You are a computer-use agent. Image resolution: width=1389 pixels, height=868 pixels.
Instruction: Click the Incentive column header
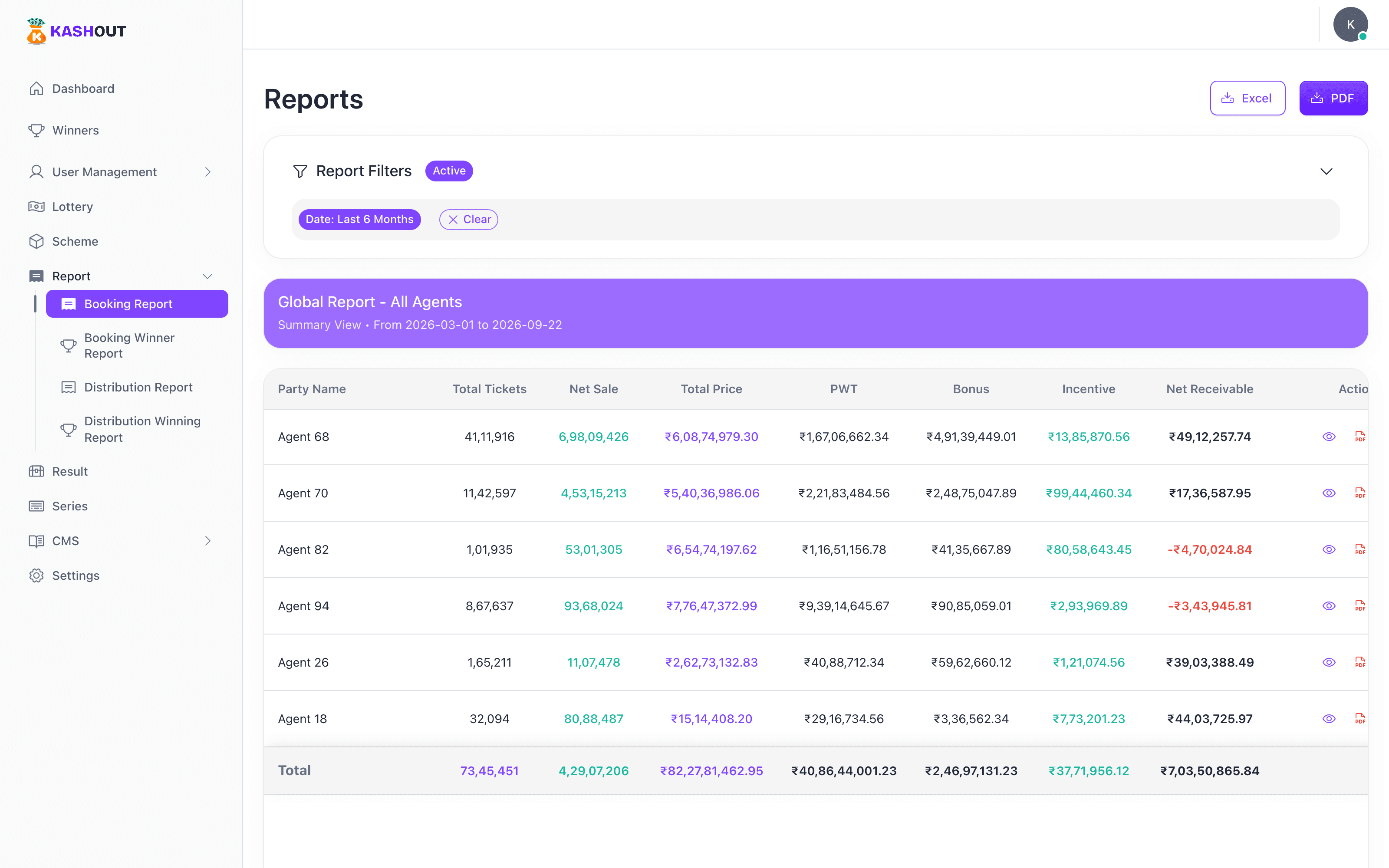coord(1088,389)
